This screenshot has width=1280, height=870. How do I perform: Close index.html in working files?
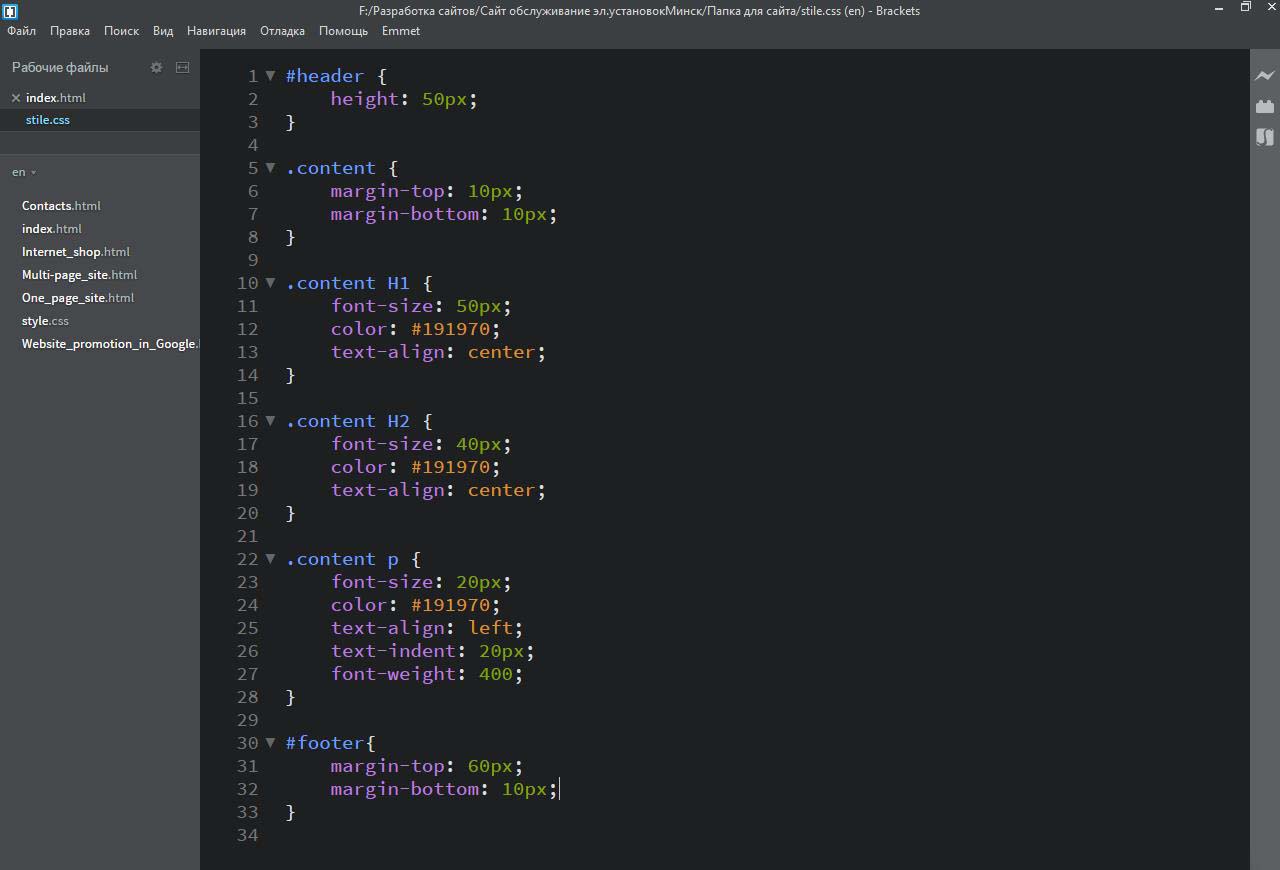tap(16, 98)
